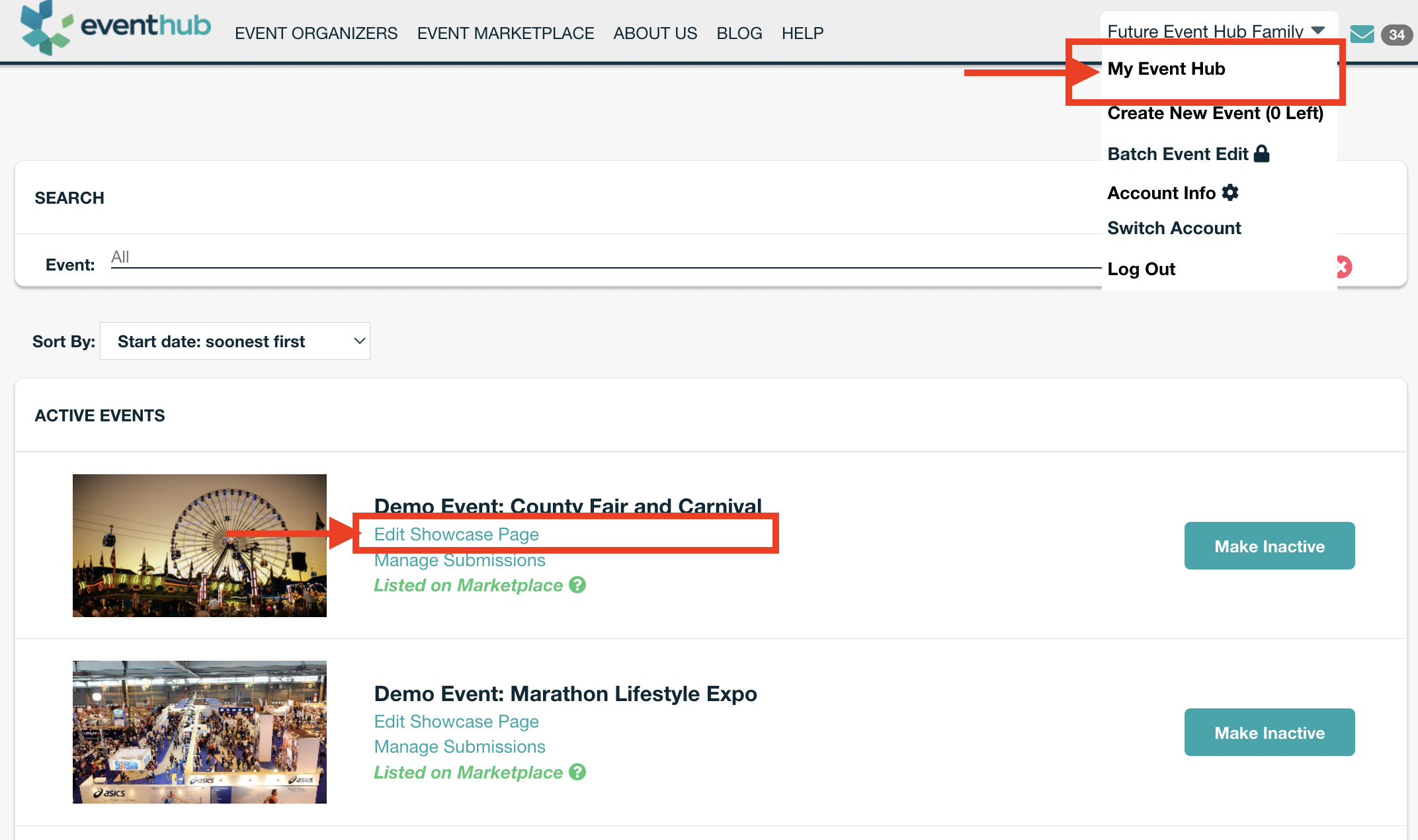
Task: Go to About Us page
Action: pyautogui.click(x=655, y=33)
